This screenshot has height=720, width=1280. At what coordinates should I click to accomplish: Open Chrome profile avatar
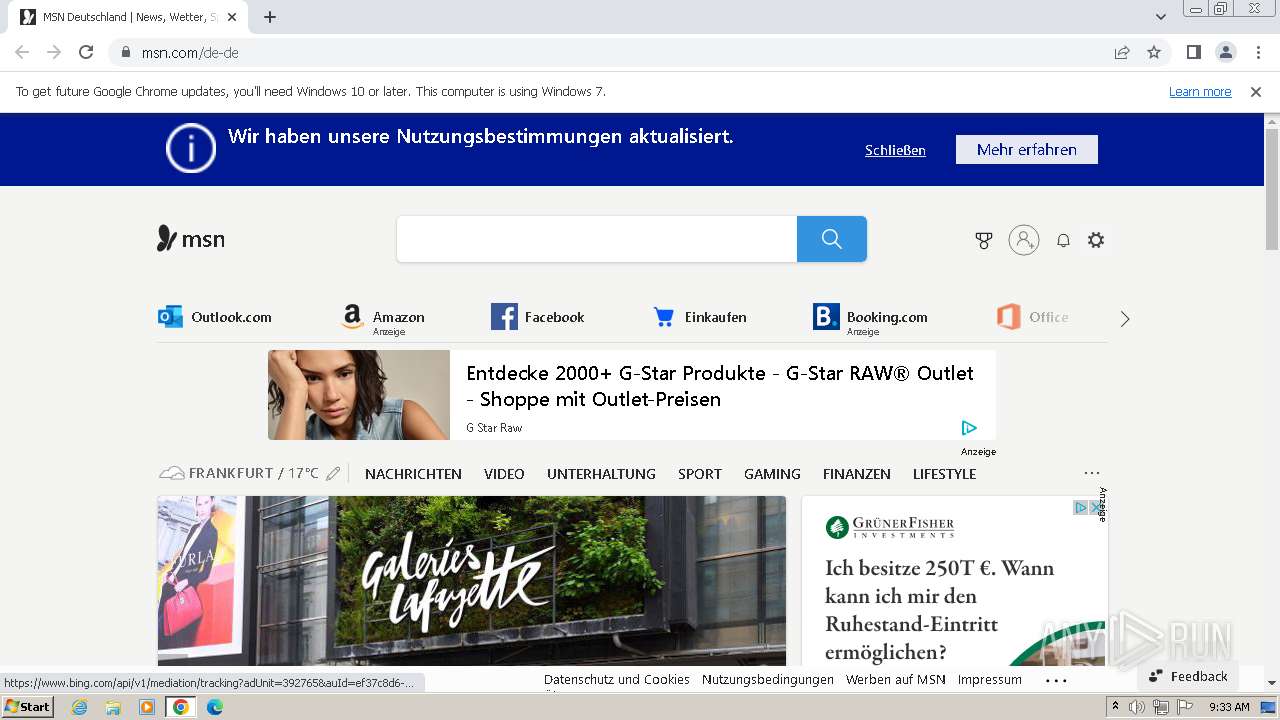pyautogui.click(x=1226, y=52)
